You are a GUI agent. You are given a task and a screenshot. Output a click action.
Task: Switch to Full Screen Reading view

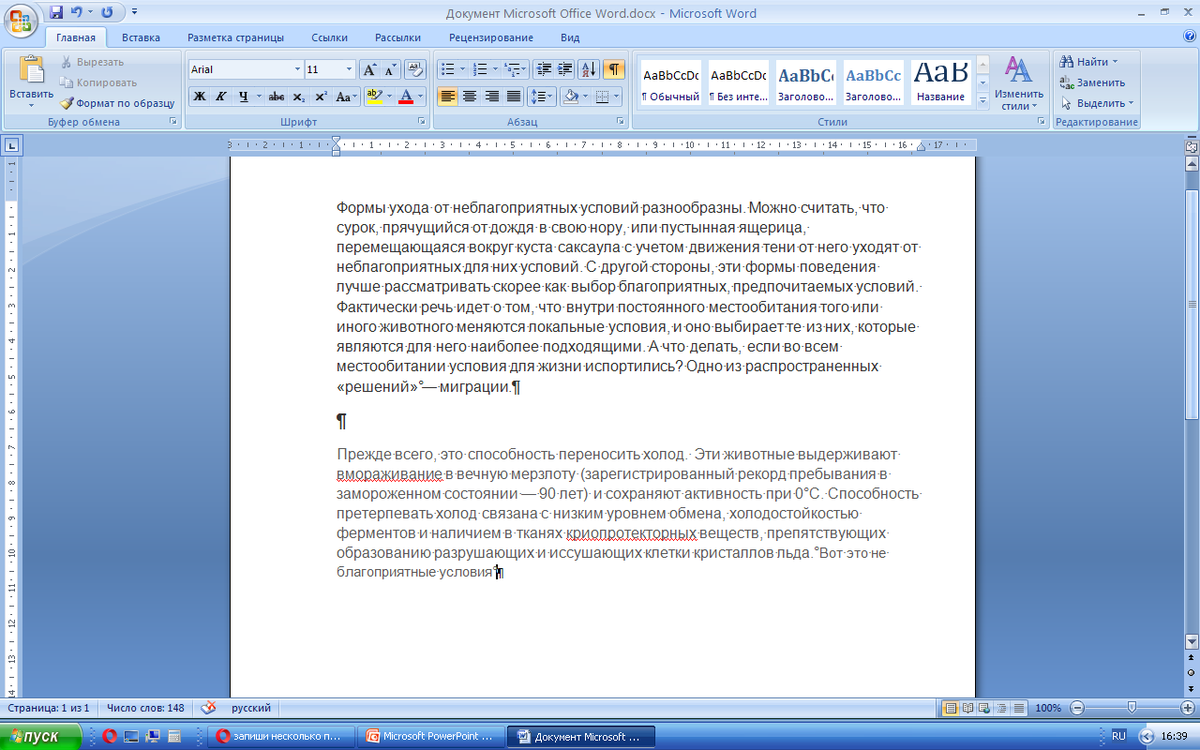pyautogui.click(x=968, y=707)
